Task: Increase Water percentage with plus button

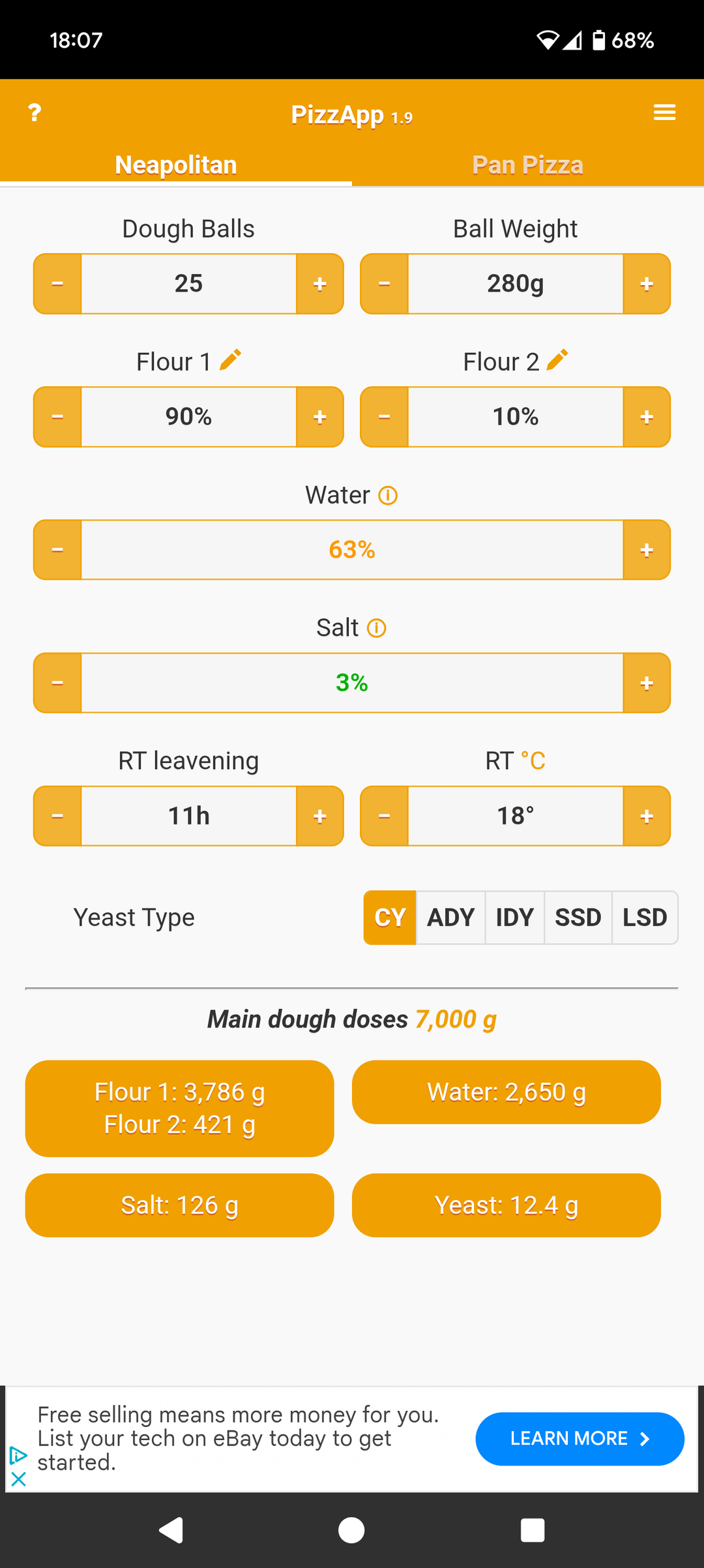Action: [x=646, y=550]
